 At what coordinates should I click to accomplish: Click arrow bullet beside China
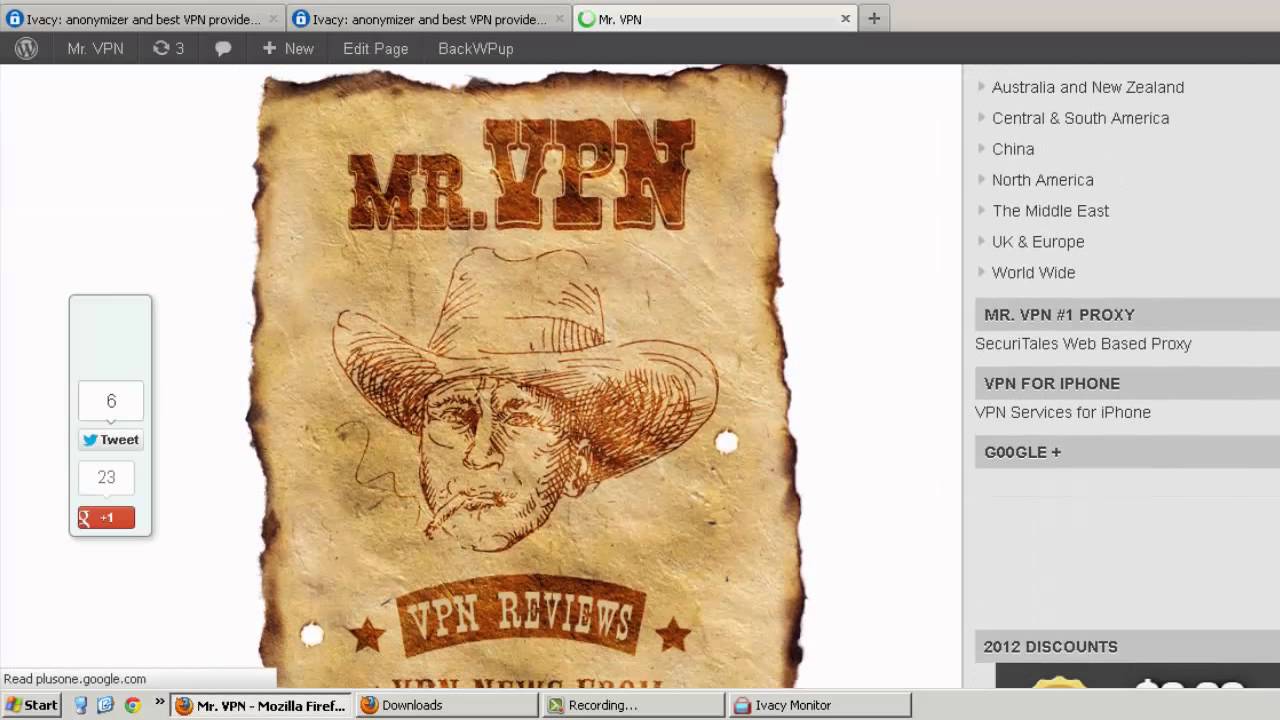tap(982, 149)
